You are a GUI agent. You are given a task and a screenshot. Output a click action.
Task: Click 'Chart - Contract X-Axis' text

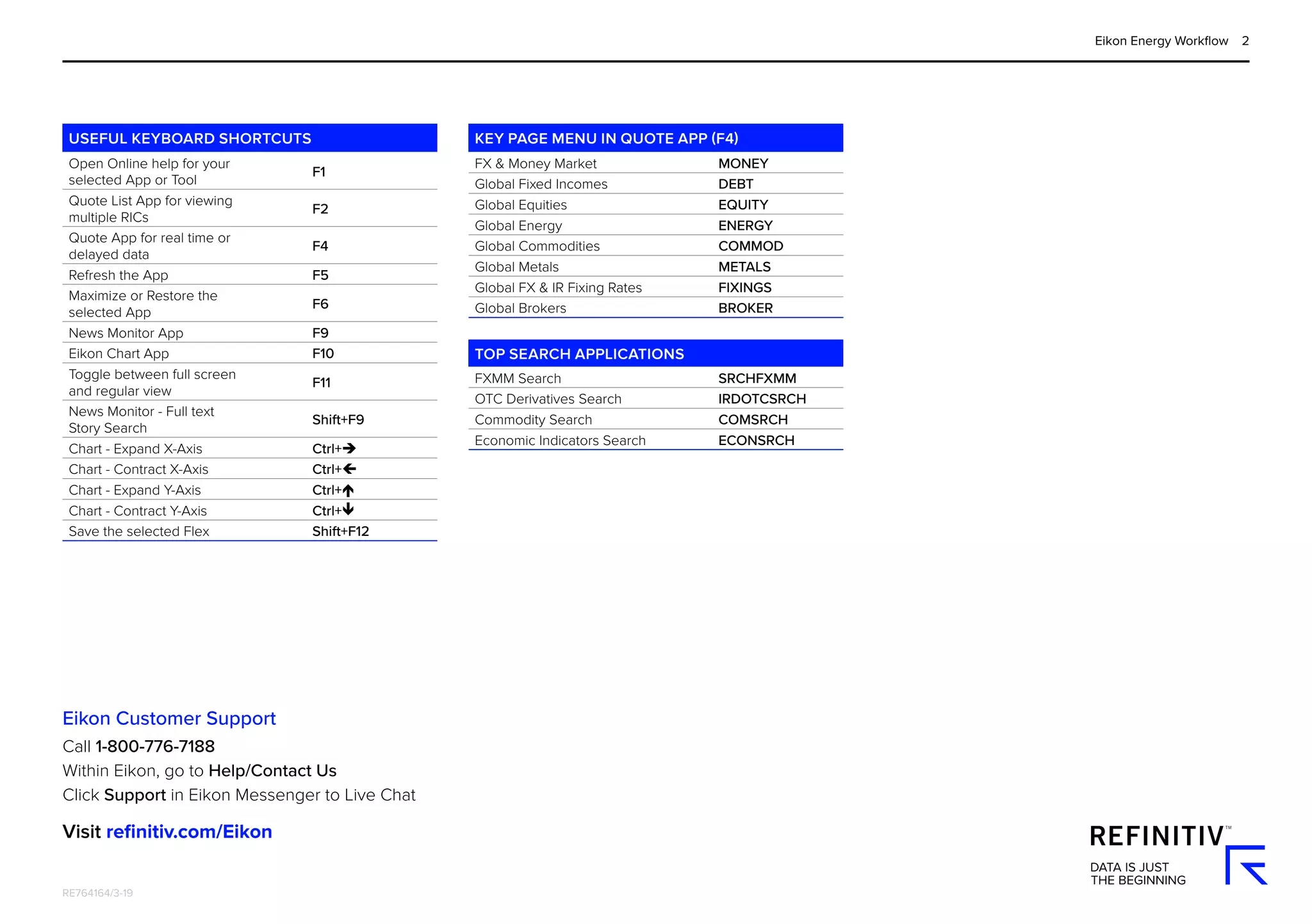coord(139,469)
